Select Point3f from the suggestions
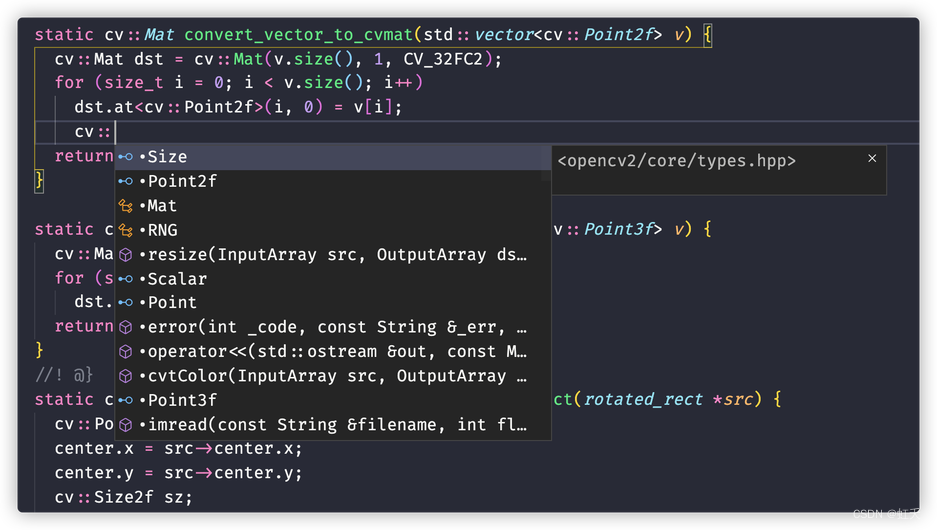 coord(332,400)
